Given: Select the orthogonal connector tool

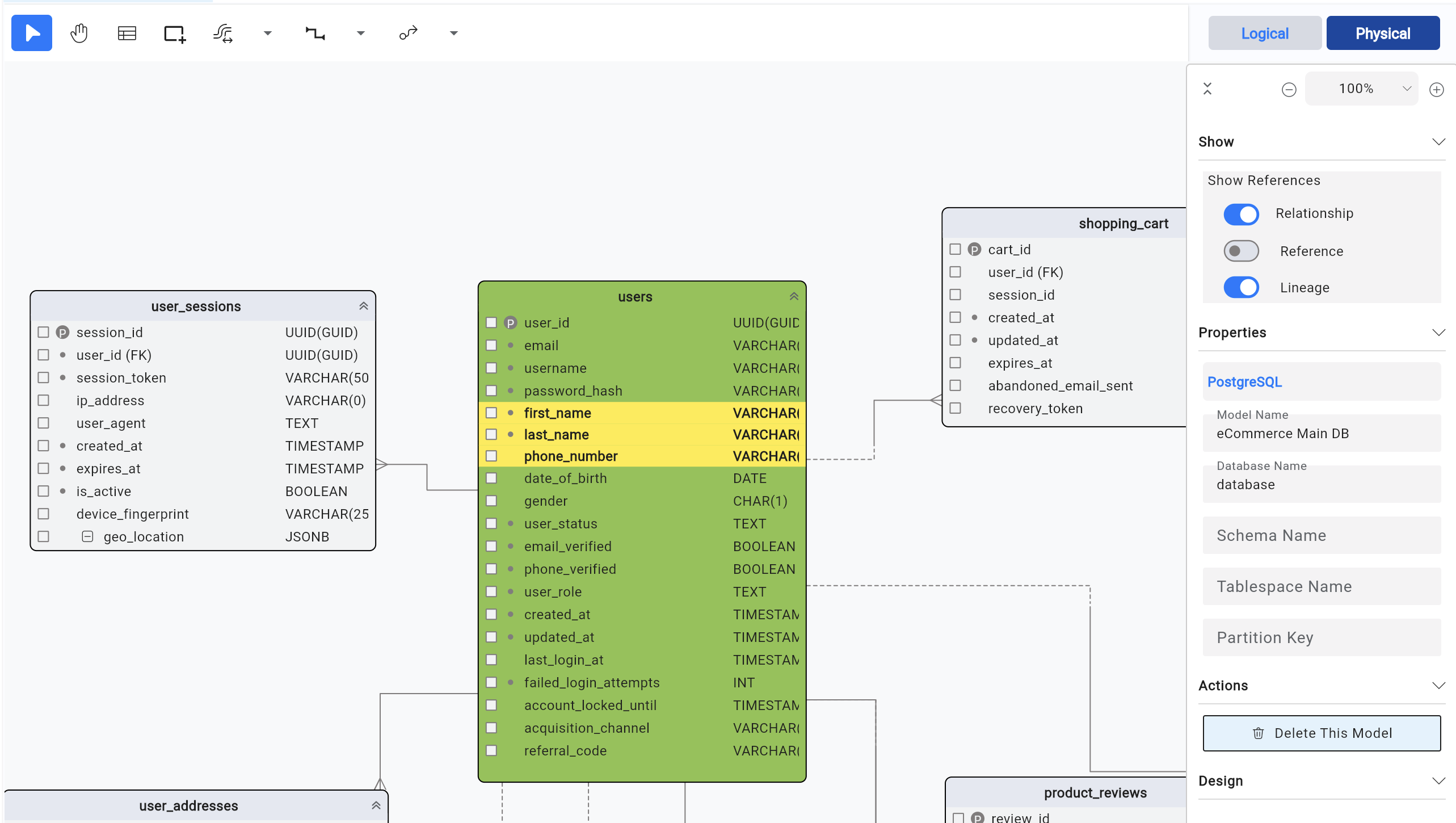Looking at the screenshot, I should 315,32.
